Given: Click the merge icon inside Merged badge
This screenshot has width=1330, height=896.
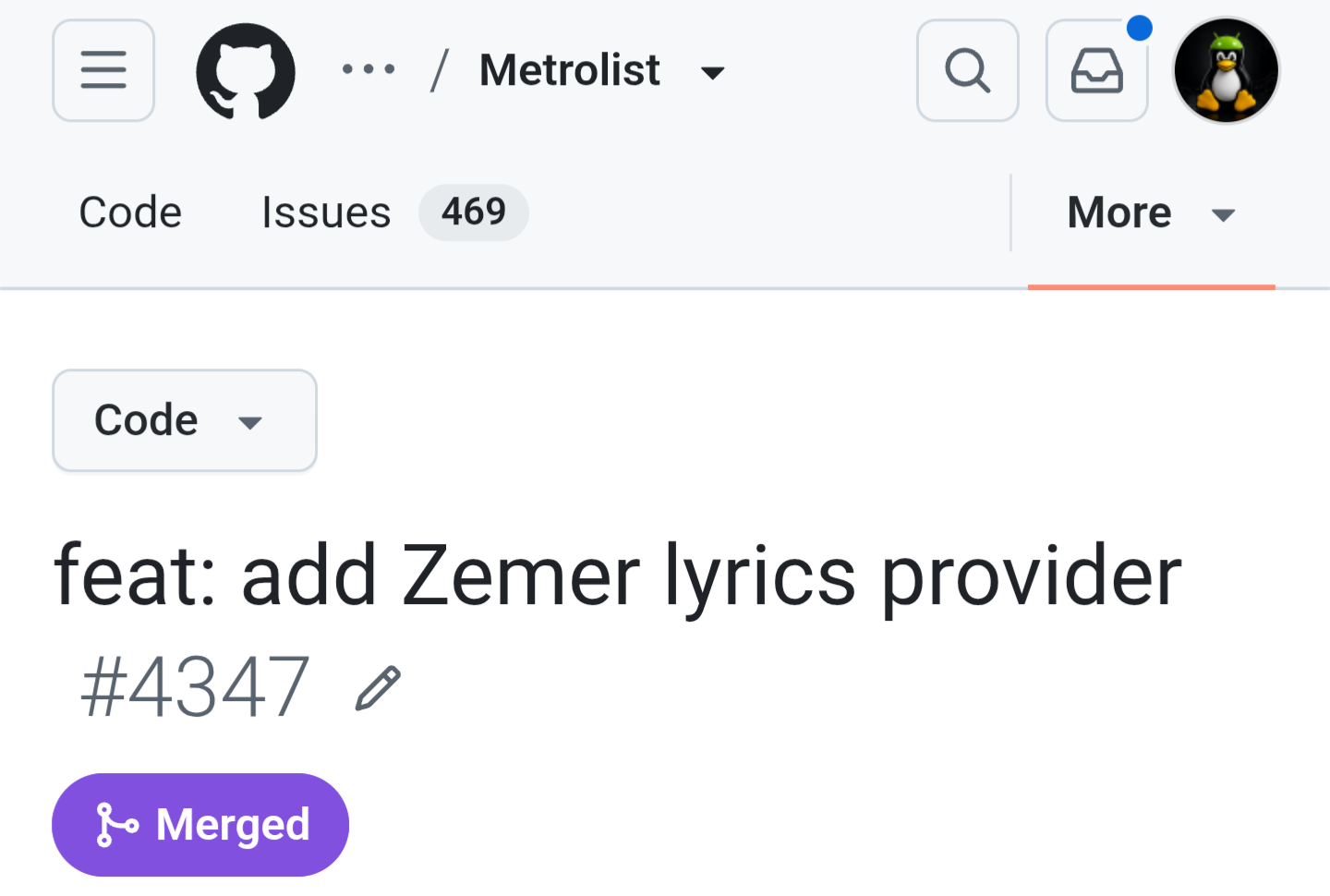Looking at the screenshot, I should [x=116, y=825].
